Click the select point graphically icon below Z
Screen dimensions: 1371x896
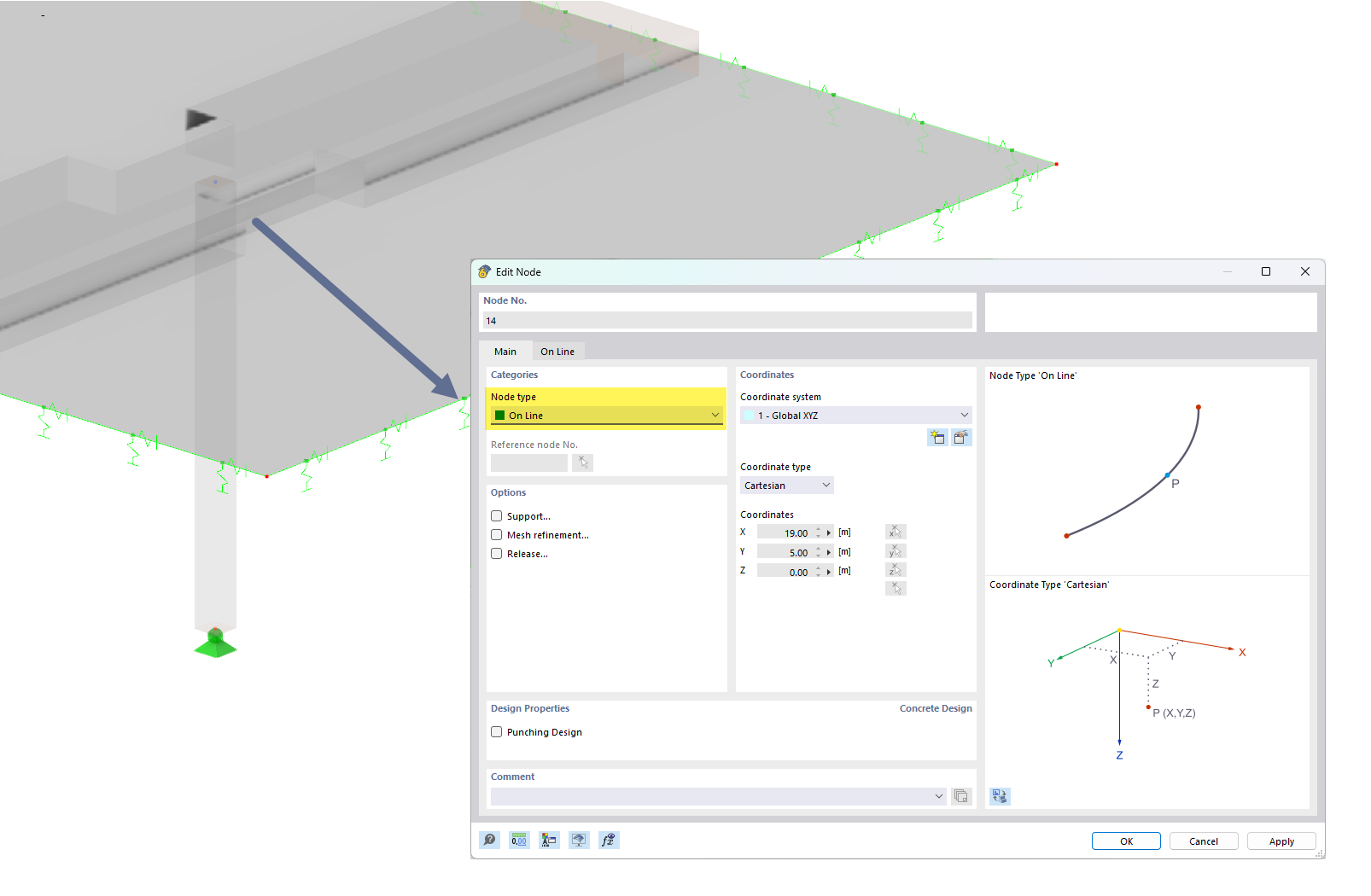(896, 589)
